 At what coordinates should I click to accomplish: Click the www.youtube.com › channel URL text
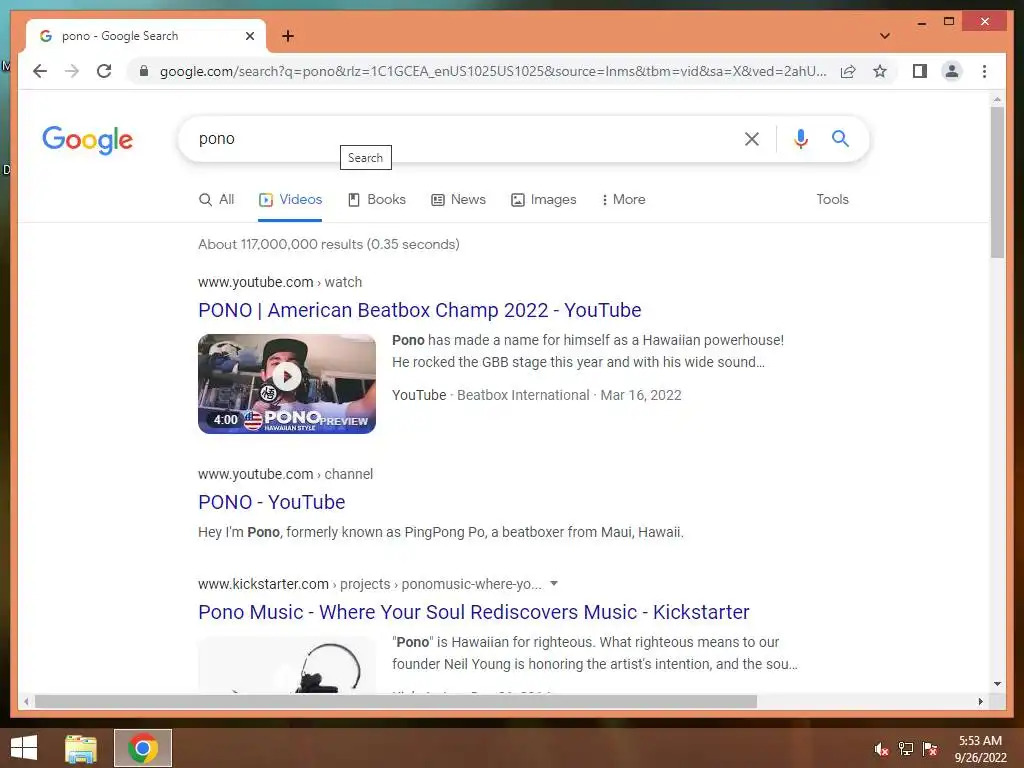pos(285,474)
